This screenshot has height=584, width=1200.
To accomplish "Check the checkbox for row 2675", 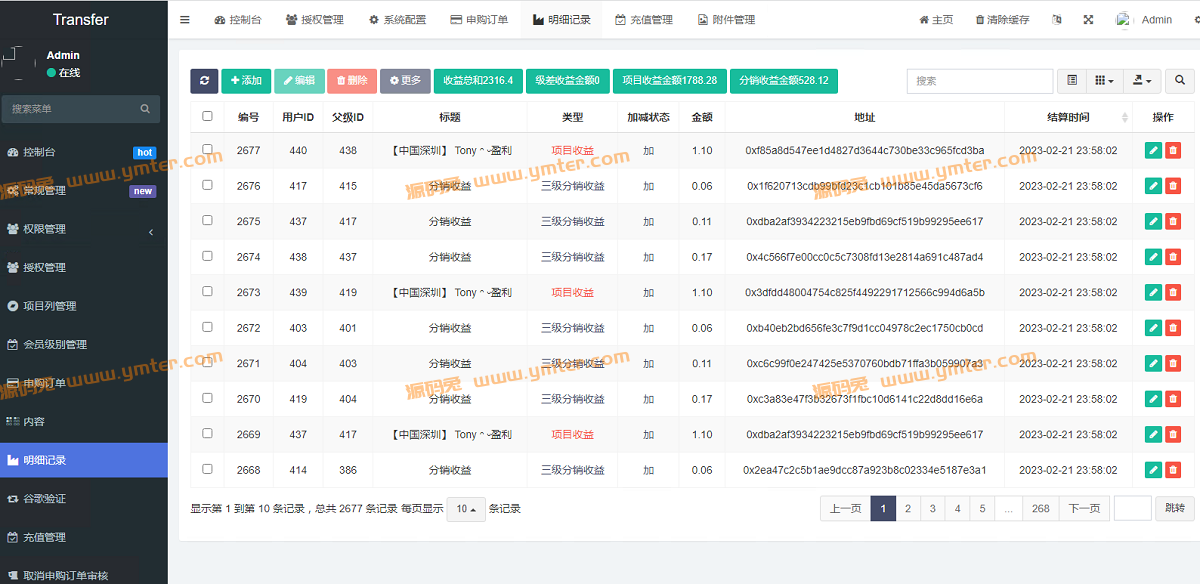I will (x=207, y=220).
